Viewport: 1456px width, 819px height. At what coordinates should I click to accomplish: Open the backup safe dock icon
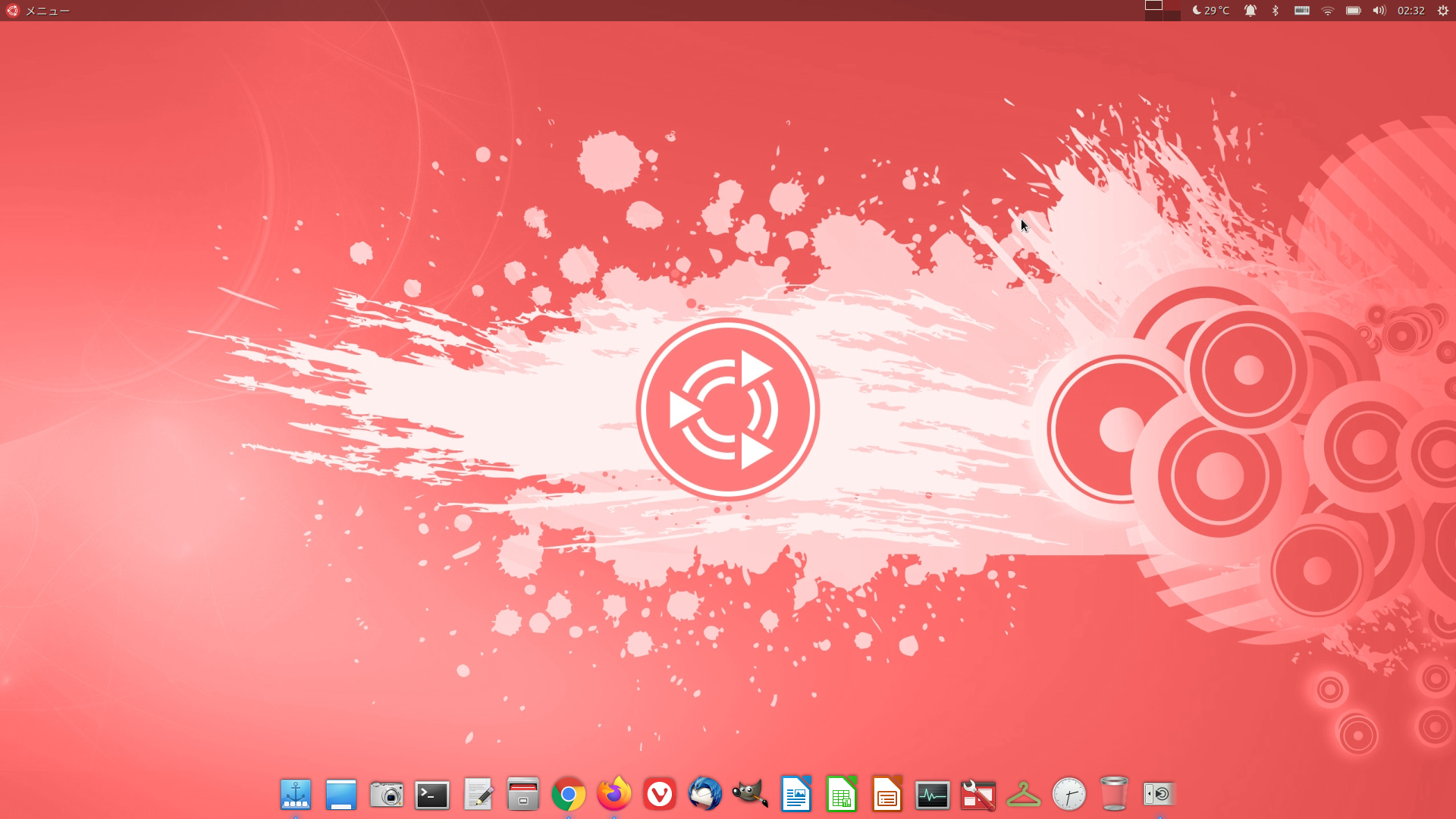tap(1160, 795)
